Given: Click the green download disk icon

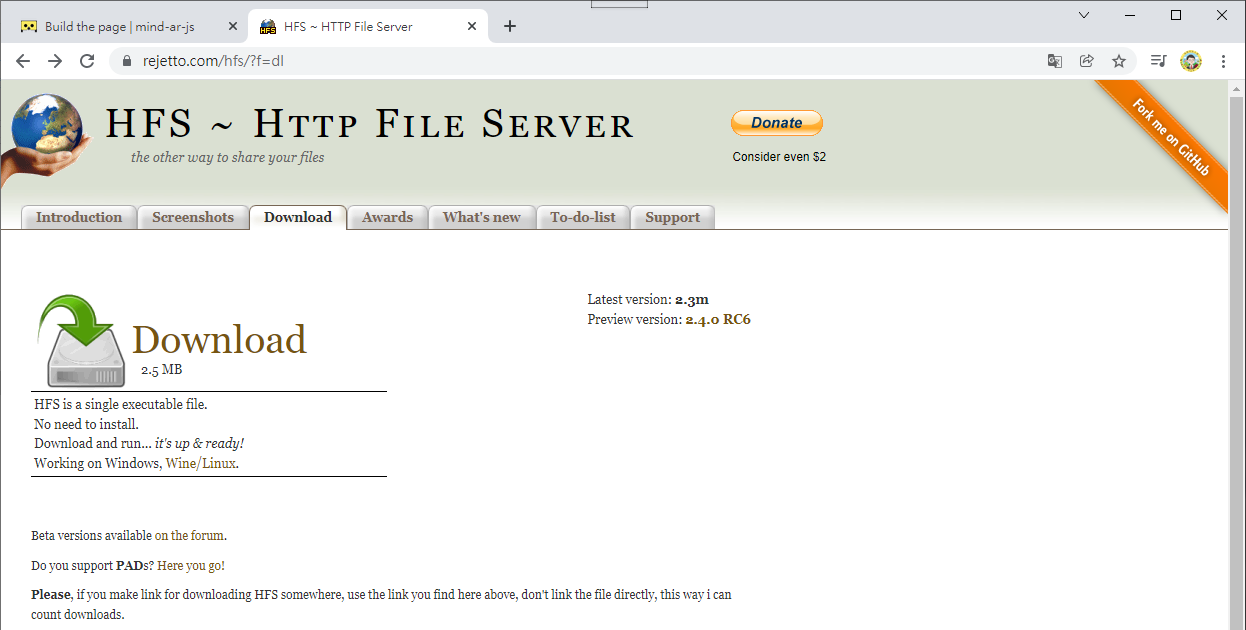Looking at the screenshot, I should tap(82, 342).
